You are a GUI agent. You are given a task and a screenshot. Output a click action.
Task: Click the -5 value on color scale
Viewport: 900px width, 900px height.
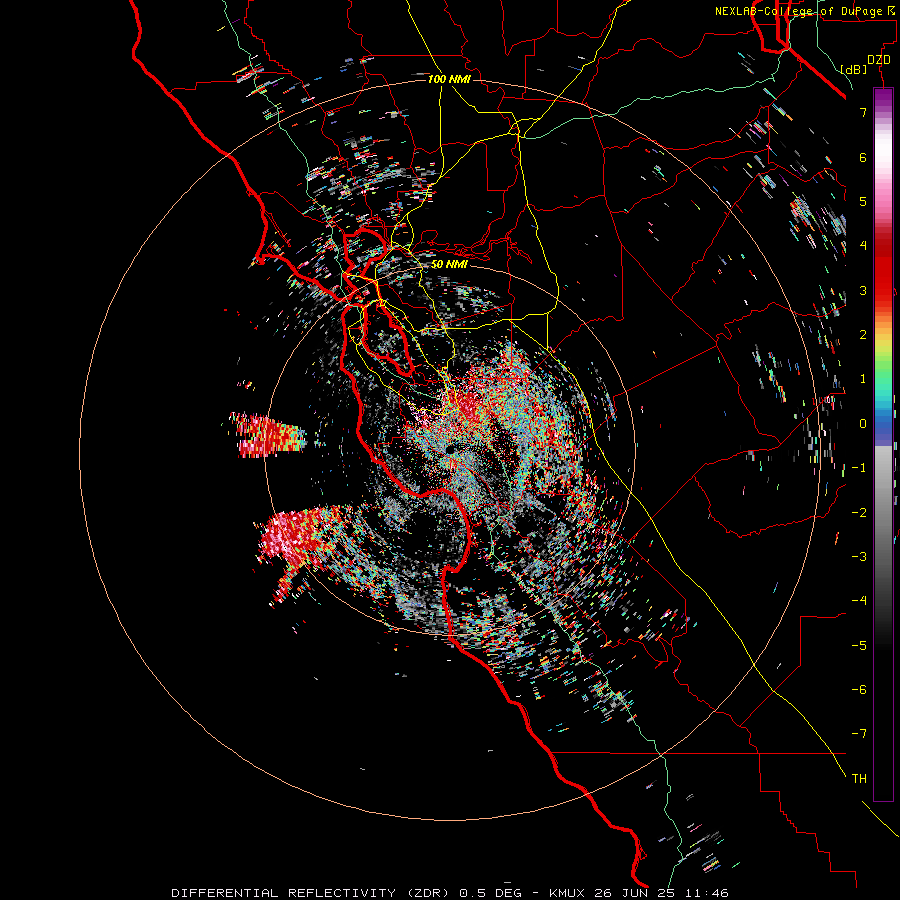[859, 646]
